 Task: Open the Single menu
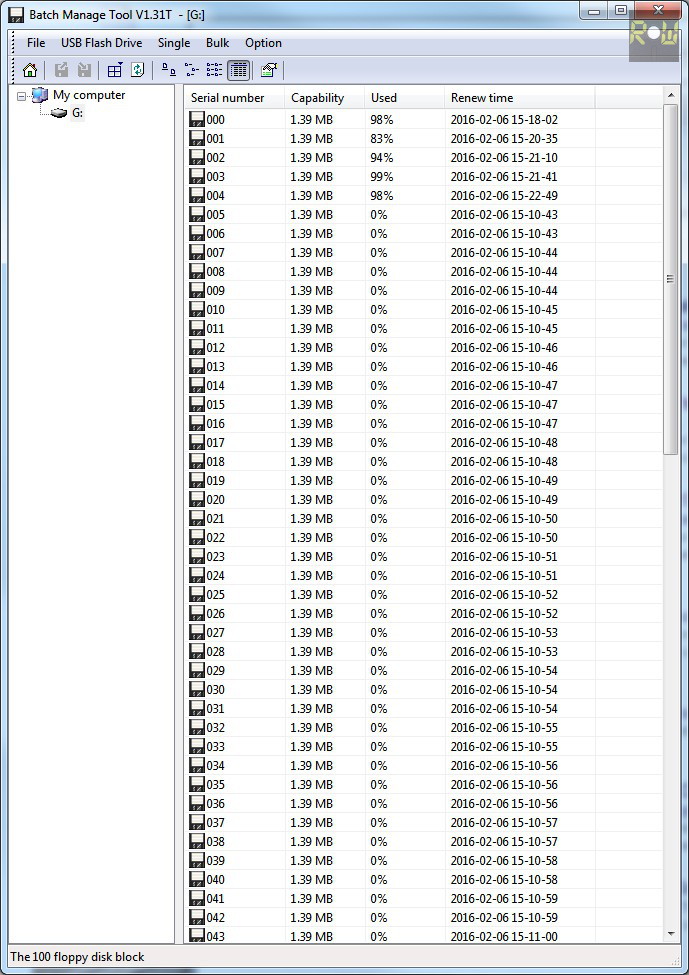174,43
